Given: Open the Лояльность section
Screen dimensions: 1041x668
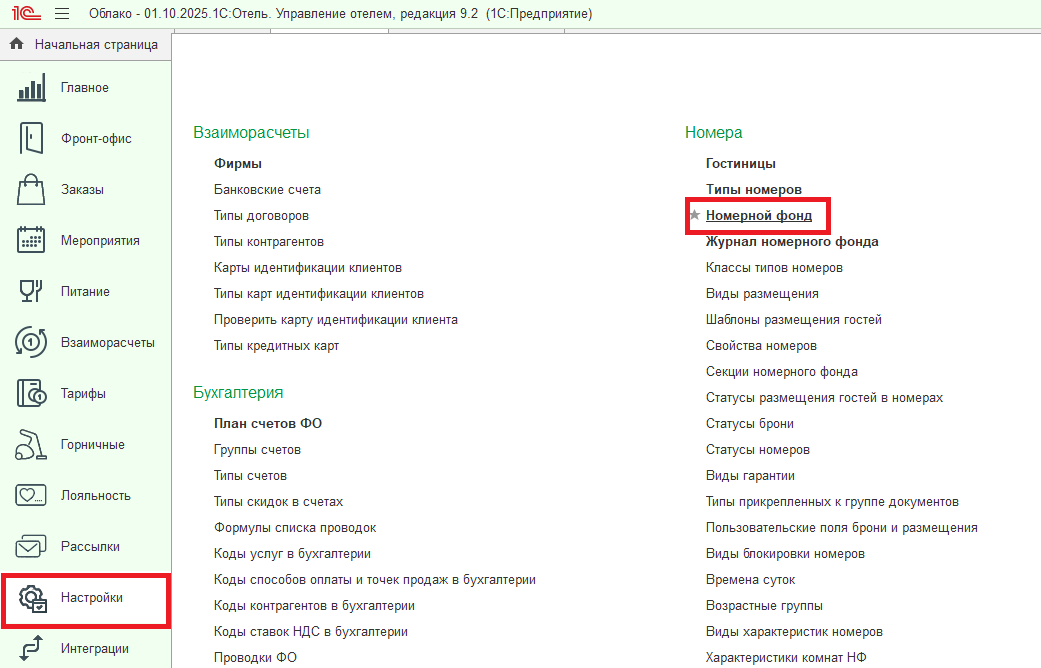Looking at the screenshot, I should pyautogui.click(x=85, y=495).
